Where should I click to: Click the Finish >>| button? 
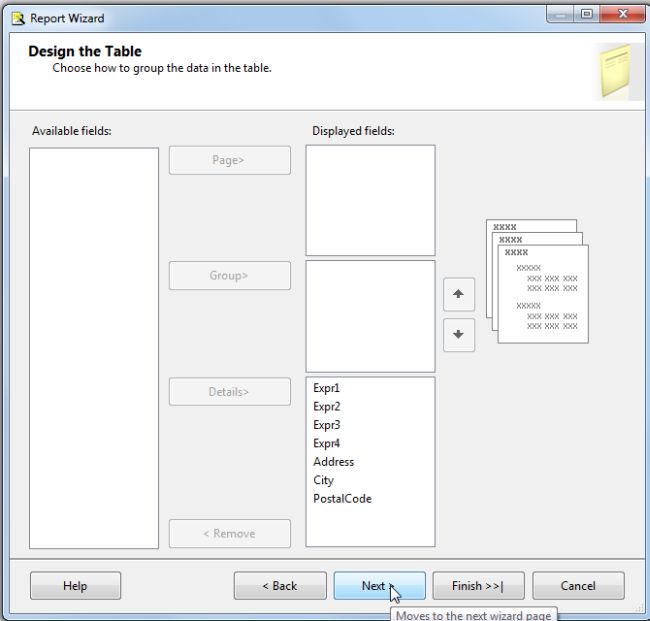pyautogui.click(x=478, y=586)
